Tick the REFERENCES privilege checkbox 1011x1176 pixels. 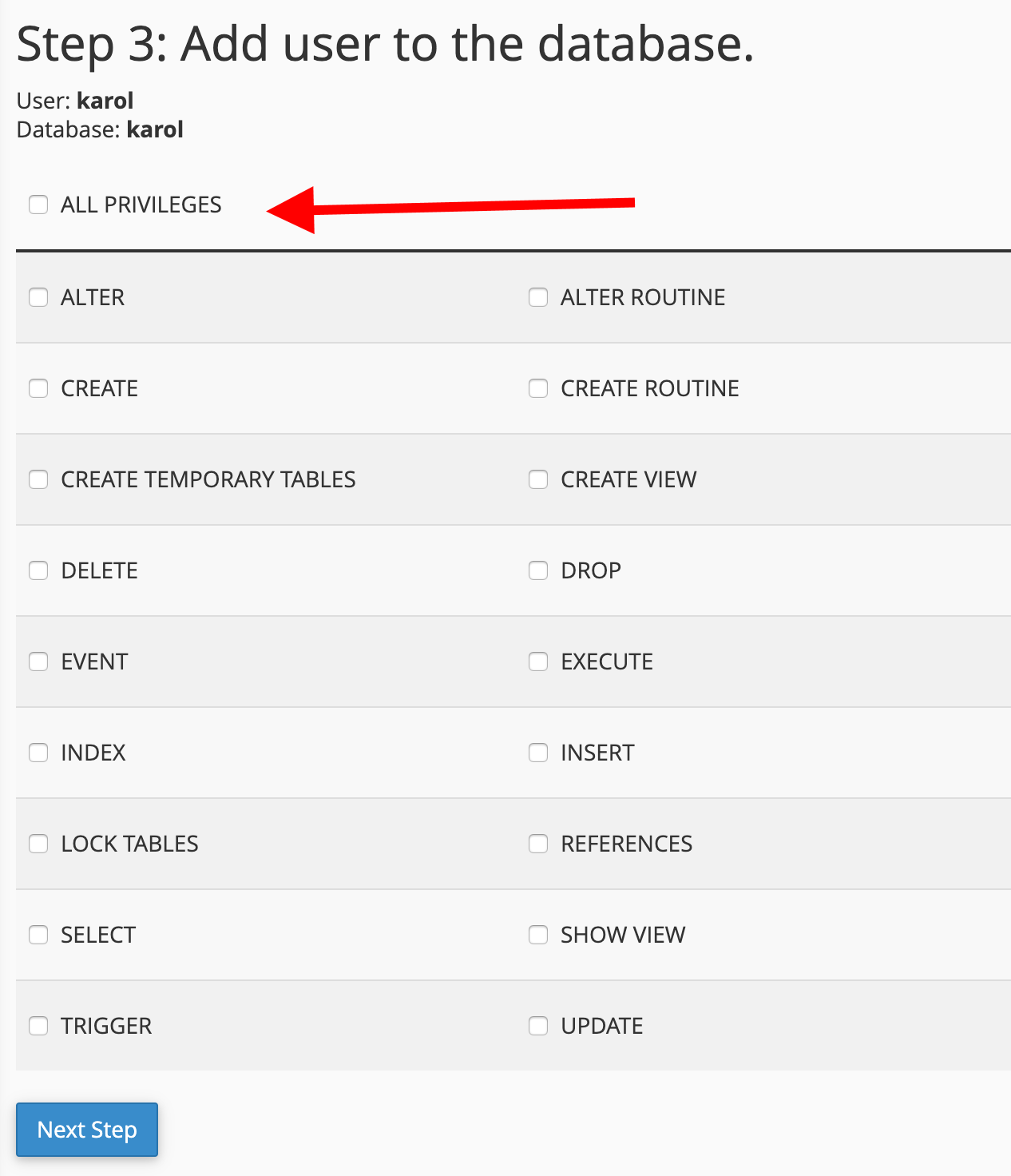coord(538,844)
